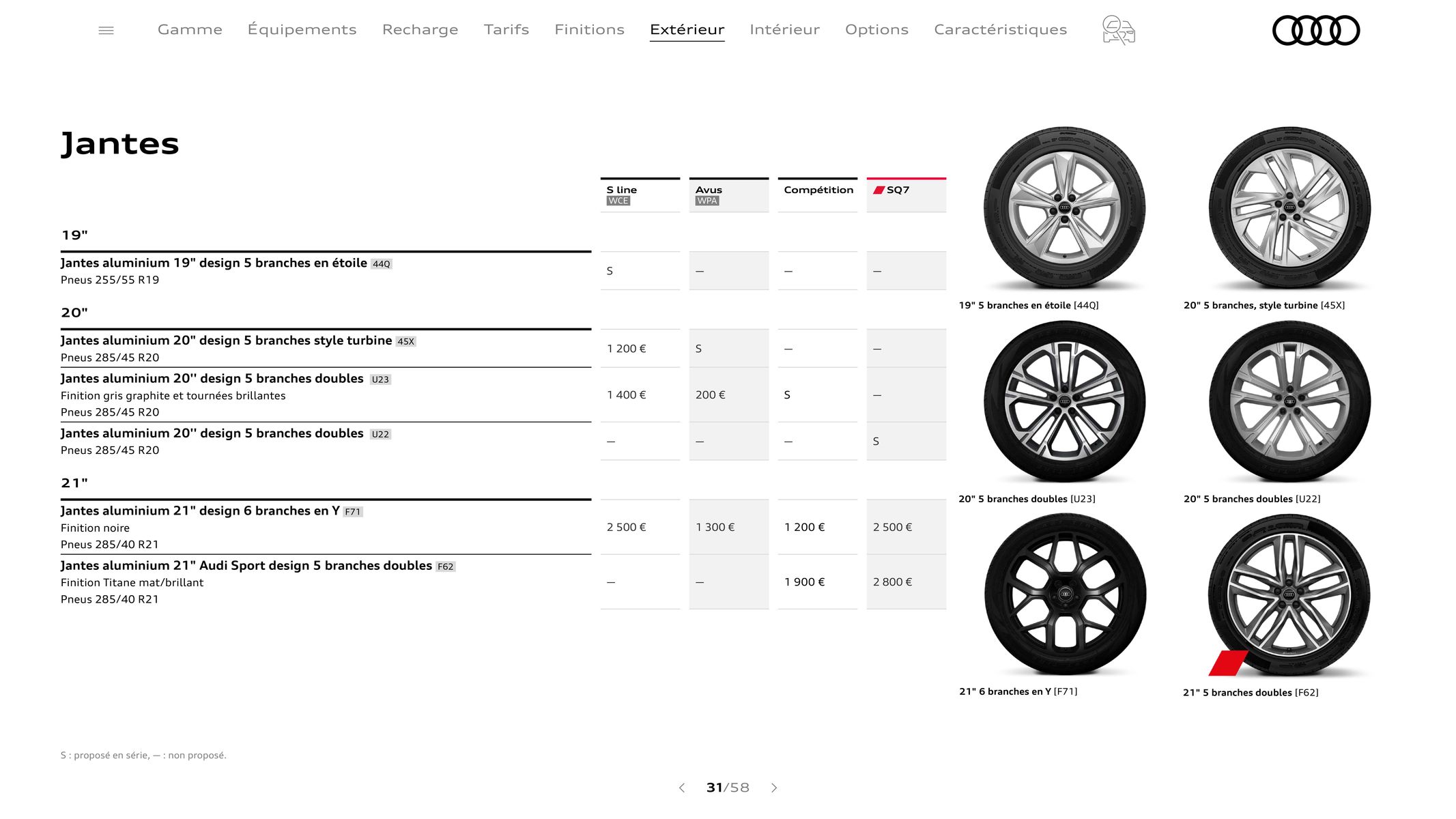Click the SQ7 column header text

[x=898, y=190]
